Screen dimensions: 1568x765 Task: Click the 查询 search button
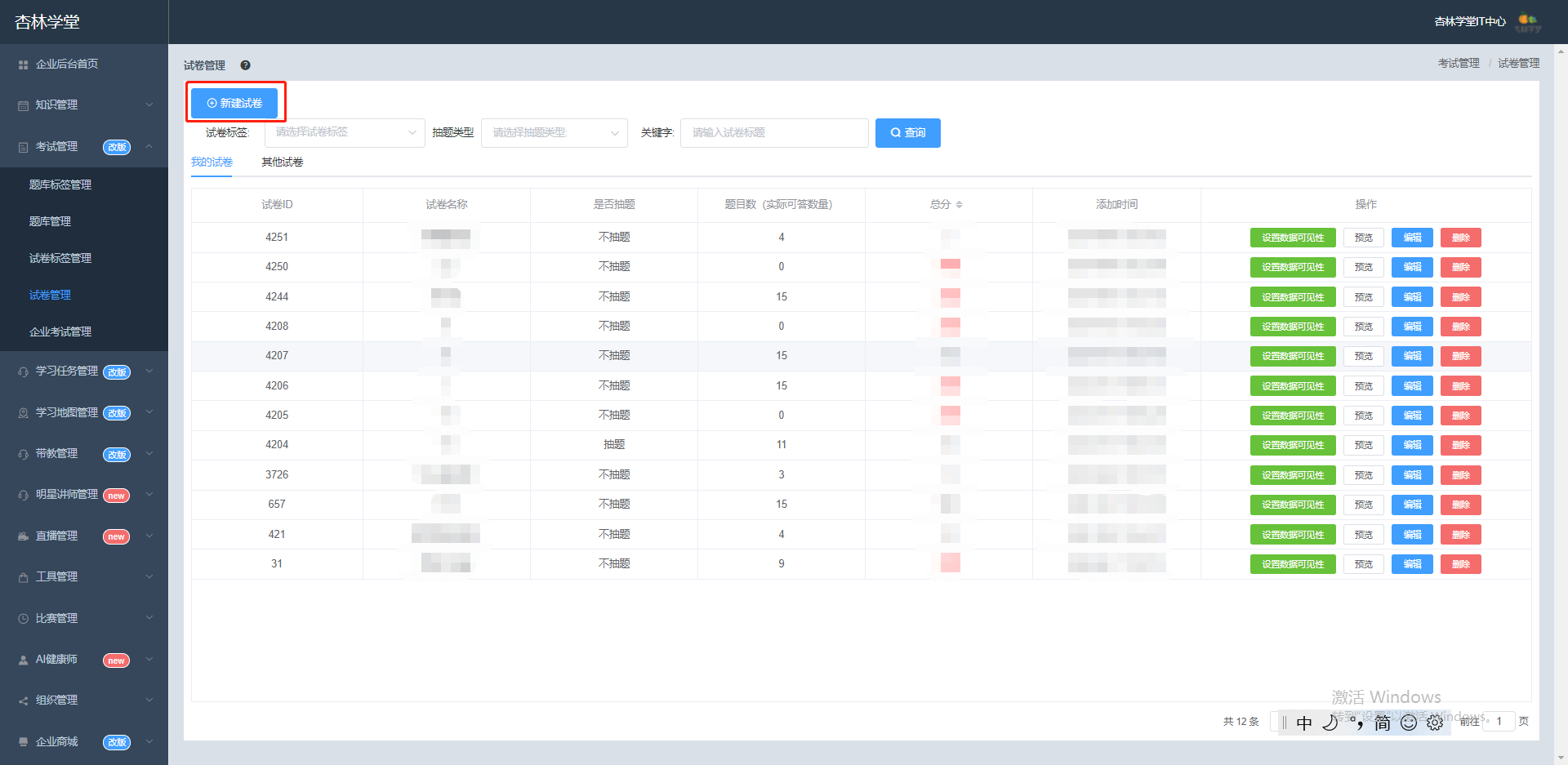point(908,133)
